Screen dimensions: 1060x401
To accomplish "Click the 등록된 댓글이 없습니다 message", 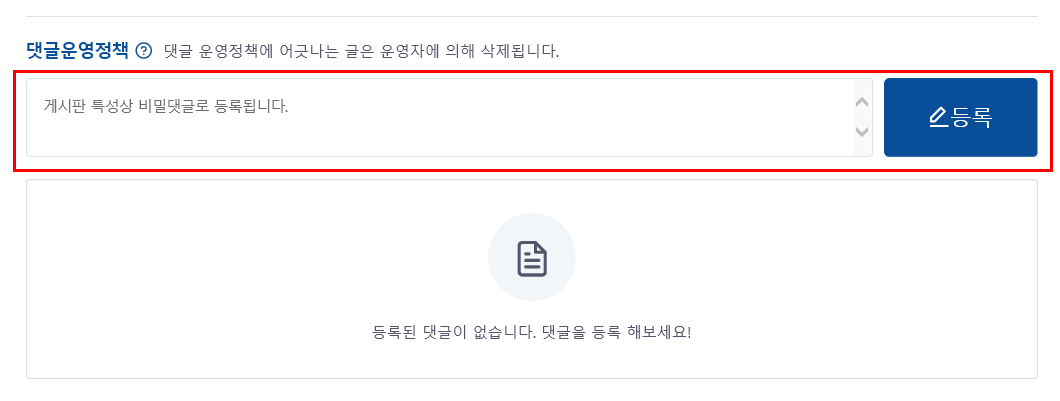I will [x=454, y=333].
